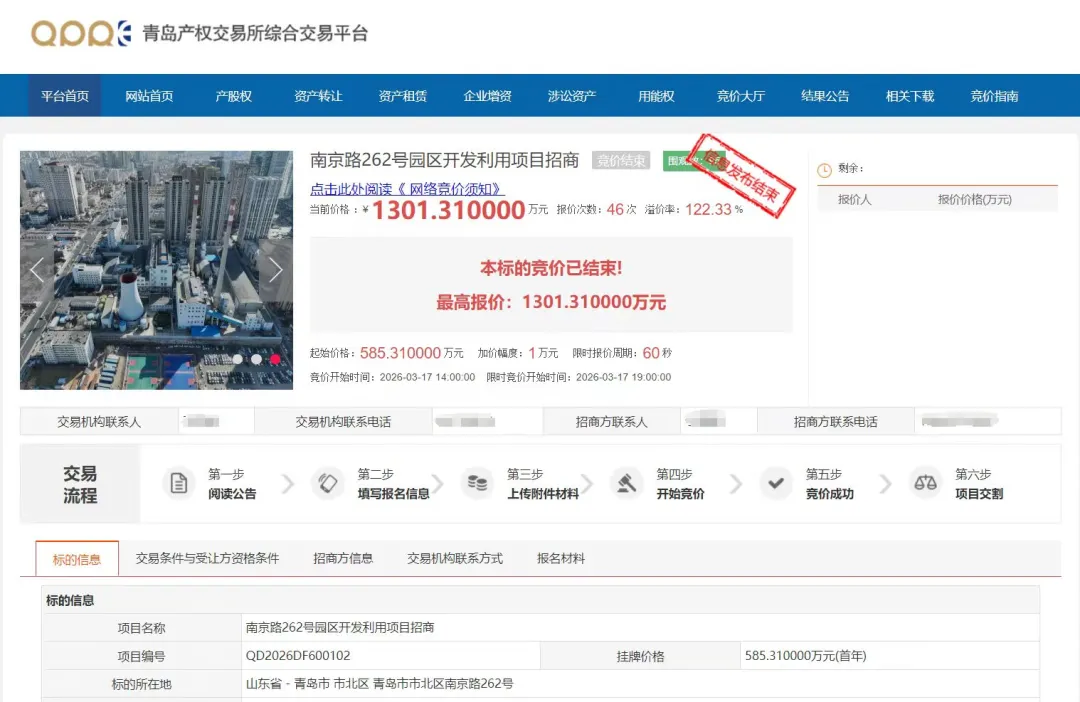Click the Qingdao exchange logo
The height and width of the screenshot is (702, 1080).
[x=81, y=33]
